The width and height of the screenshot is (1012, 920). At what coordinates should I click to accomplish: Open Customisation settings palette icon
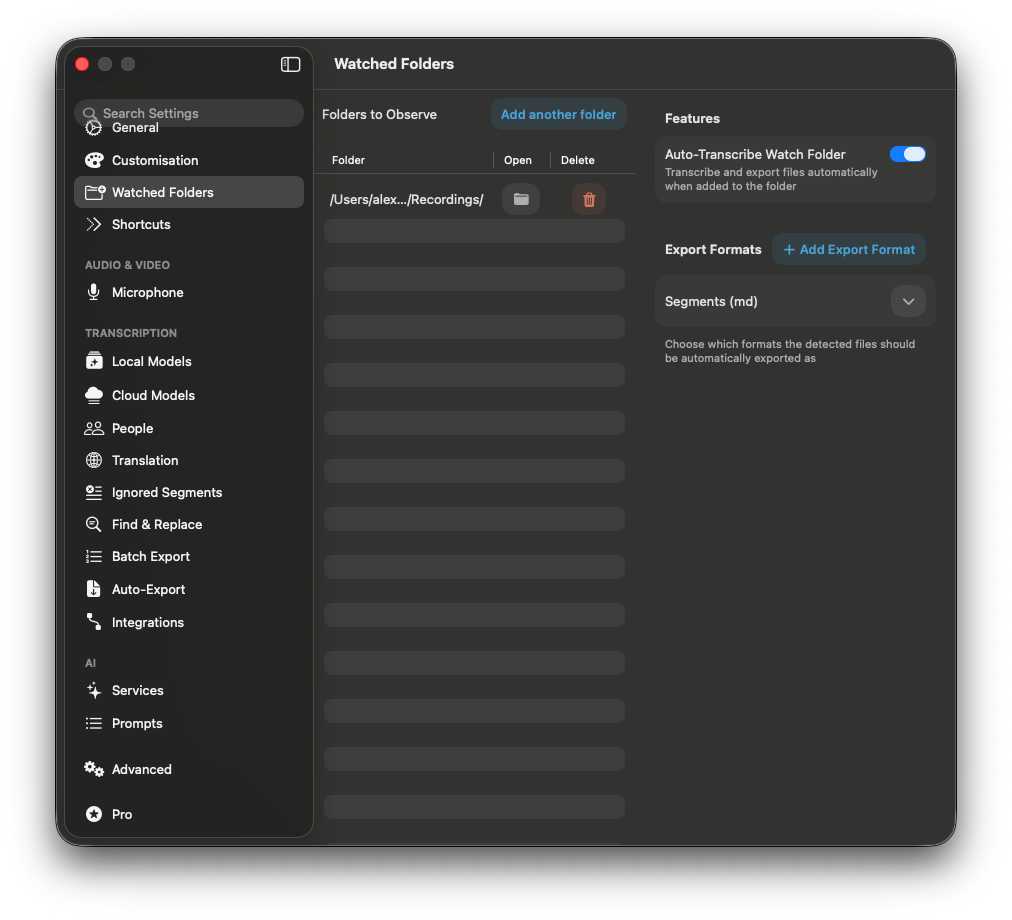pyautogui.click(x=94, y=160)
